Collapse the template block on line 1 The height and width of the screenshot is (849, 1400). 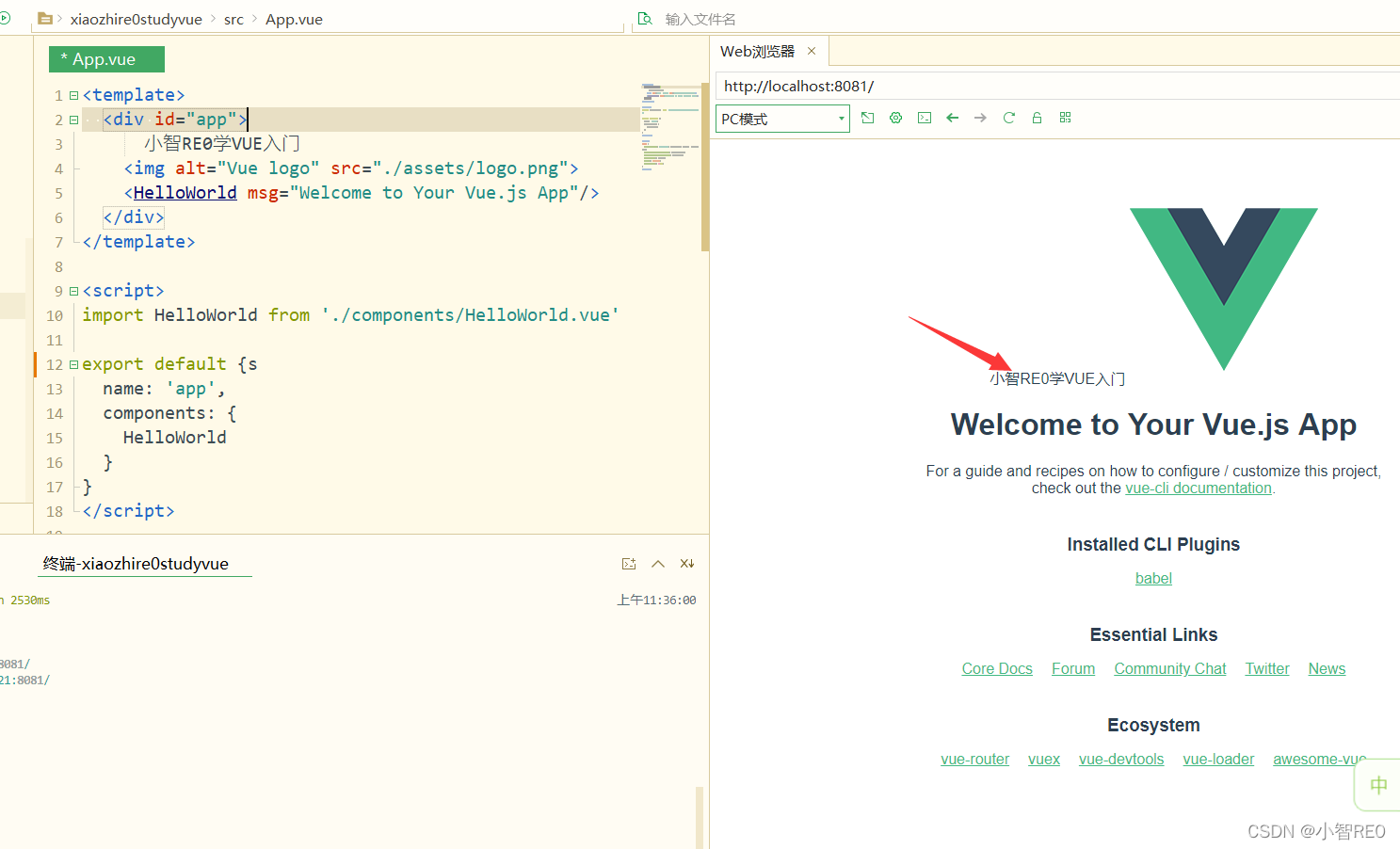73,95
